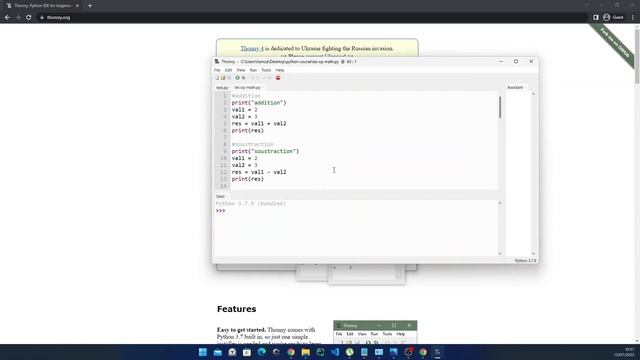640x360 pixels.
Task: Go back in the Chrome browser
Action: pos(7,18)
